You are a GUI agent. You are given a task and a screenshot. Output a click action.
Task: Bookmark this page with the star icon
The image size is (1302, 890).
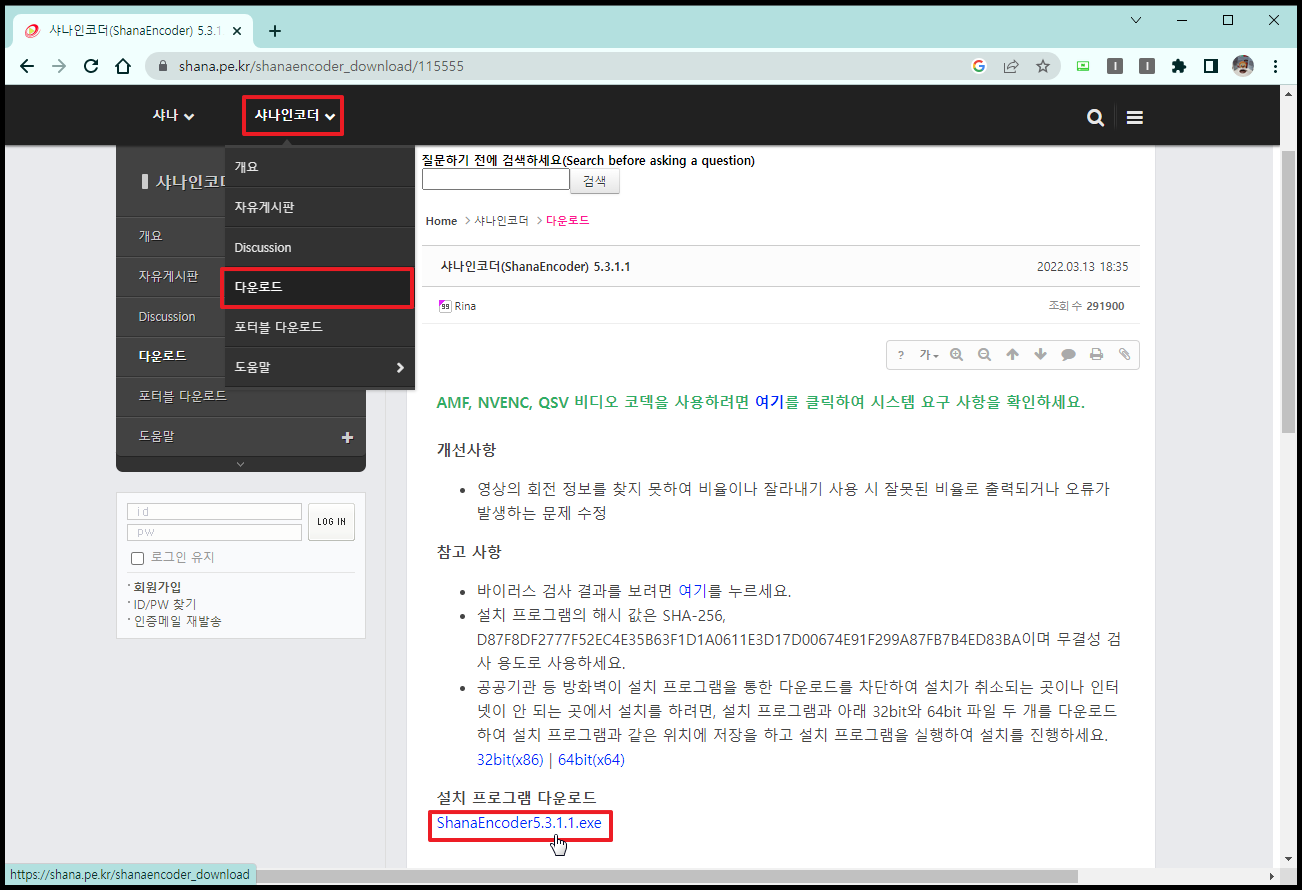[x=1043, y=66]
